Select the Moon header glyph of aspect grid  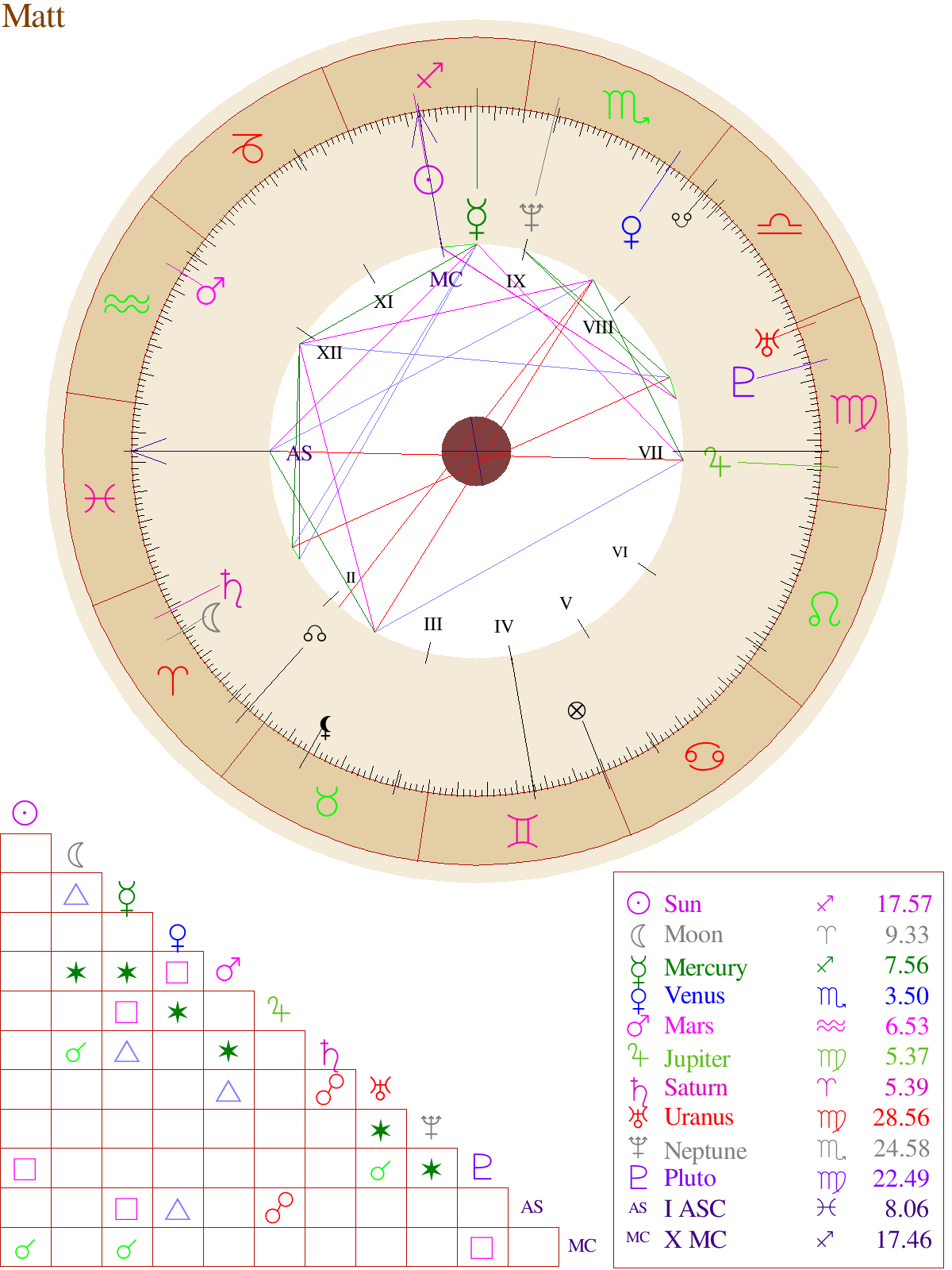[75, 855]
